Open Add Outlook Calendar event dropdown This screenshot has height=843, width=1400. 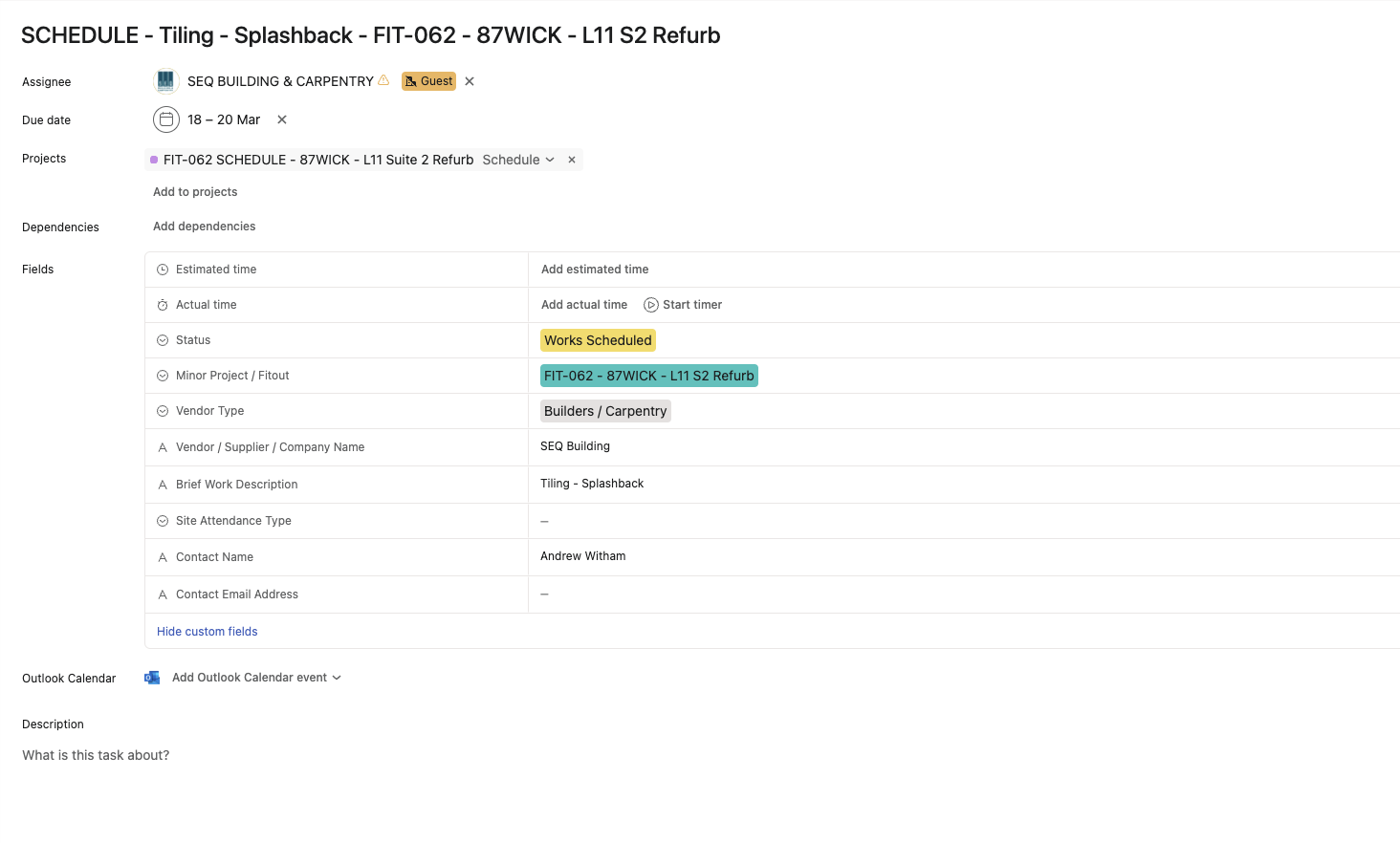pos(256,678)
